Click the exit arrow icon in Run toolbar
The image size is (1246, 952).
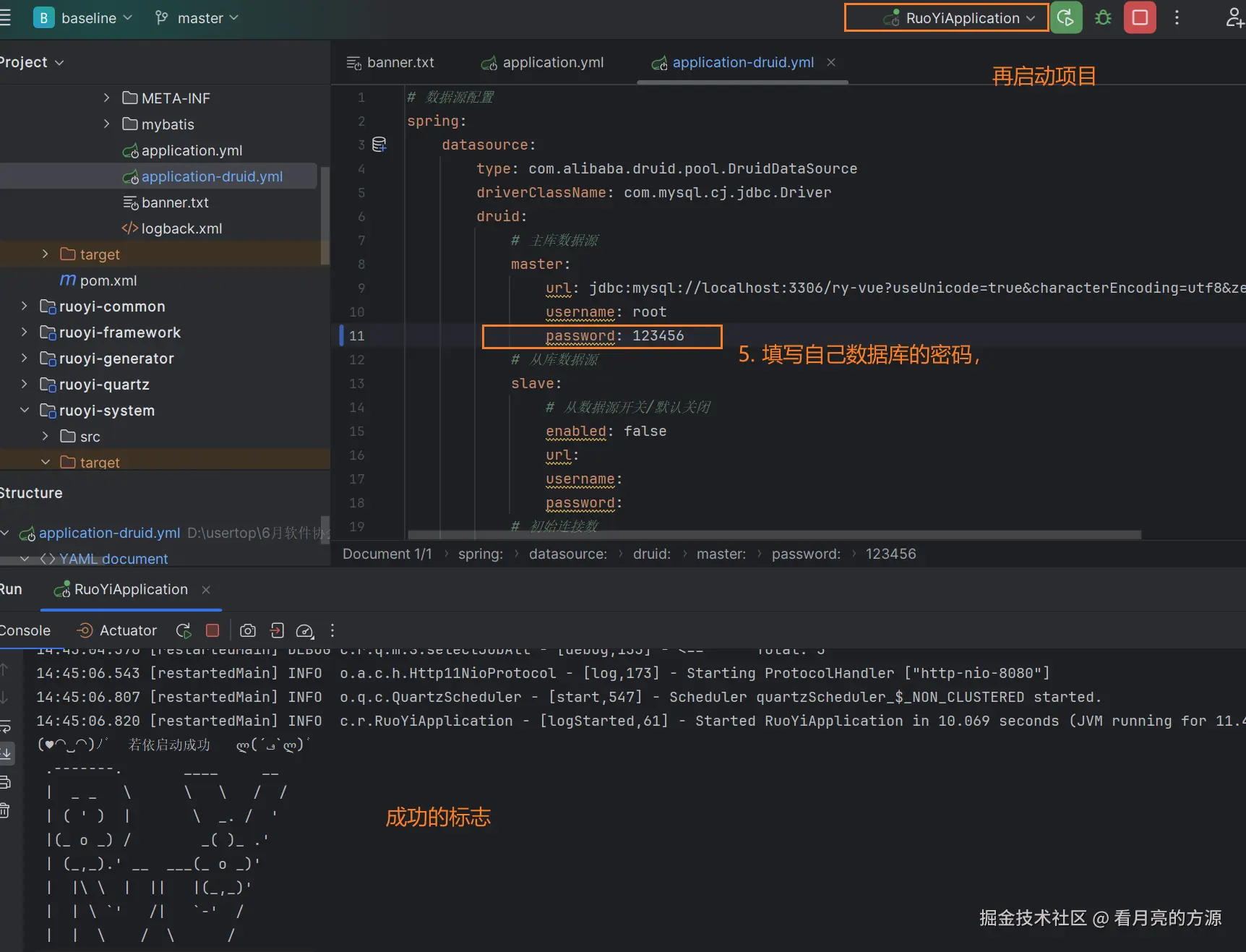click(x=277, y=630)
